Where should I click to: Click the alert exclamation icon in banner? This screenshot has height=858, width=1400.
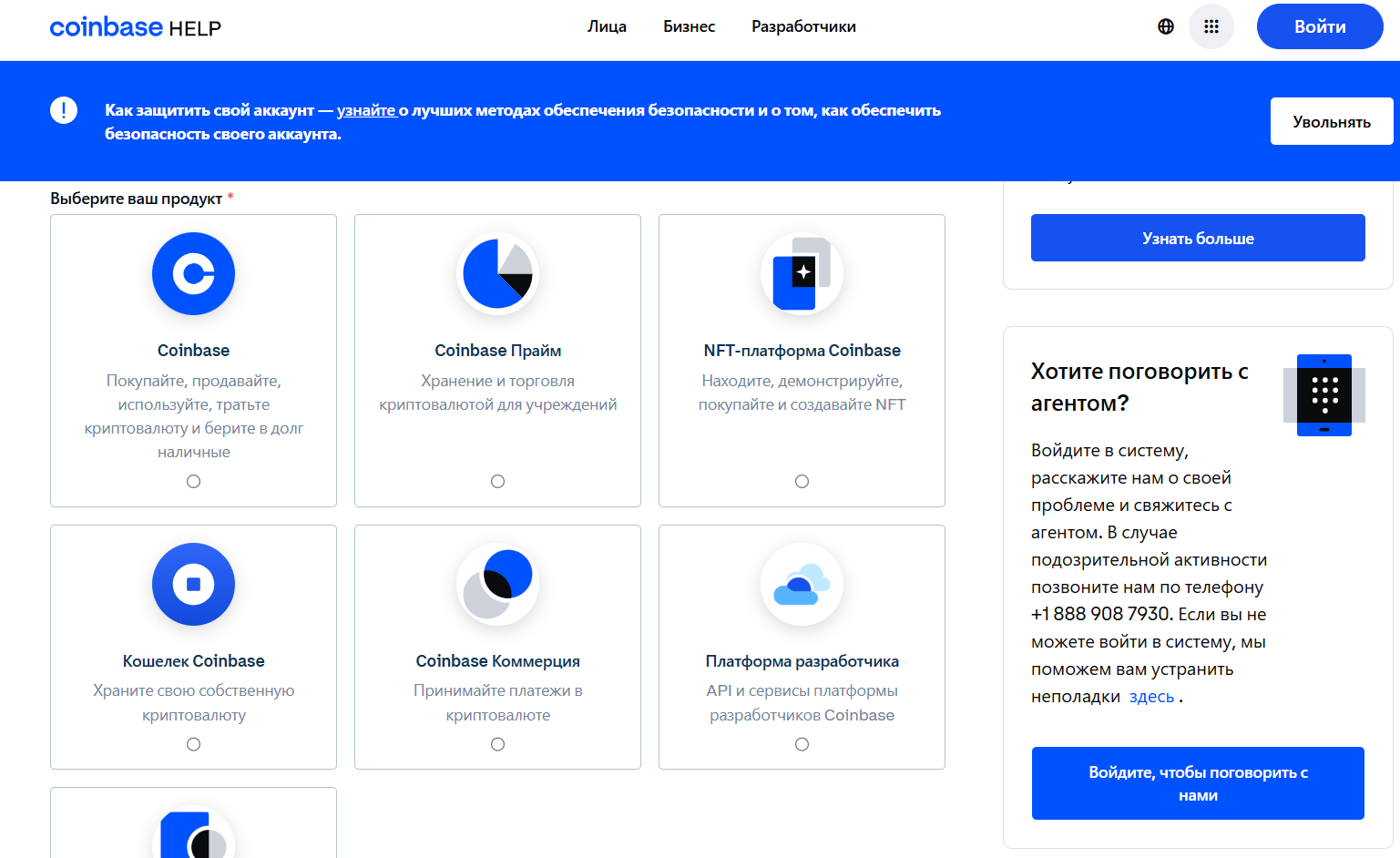pyautogui.click(x=64, y=110)
